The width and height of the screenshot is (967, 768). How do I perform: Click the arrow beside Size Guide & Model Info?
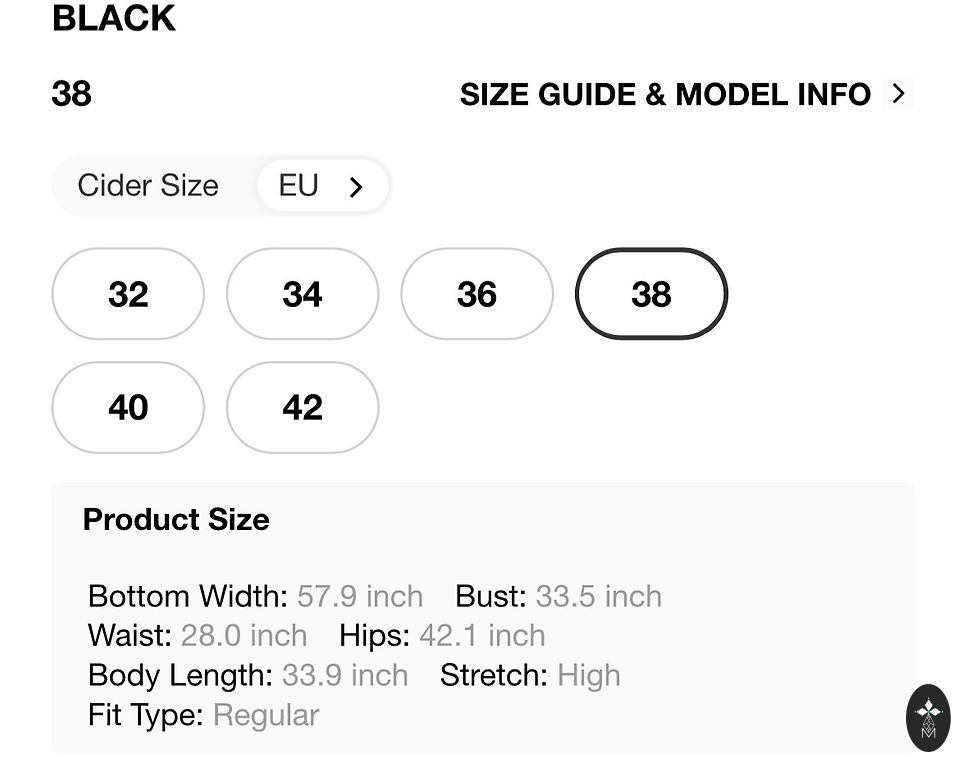point(898,94)
